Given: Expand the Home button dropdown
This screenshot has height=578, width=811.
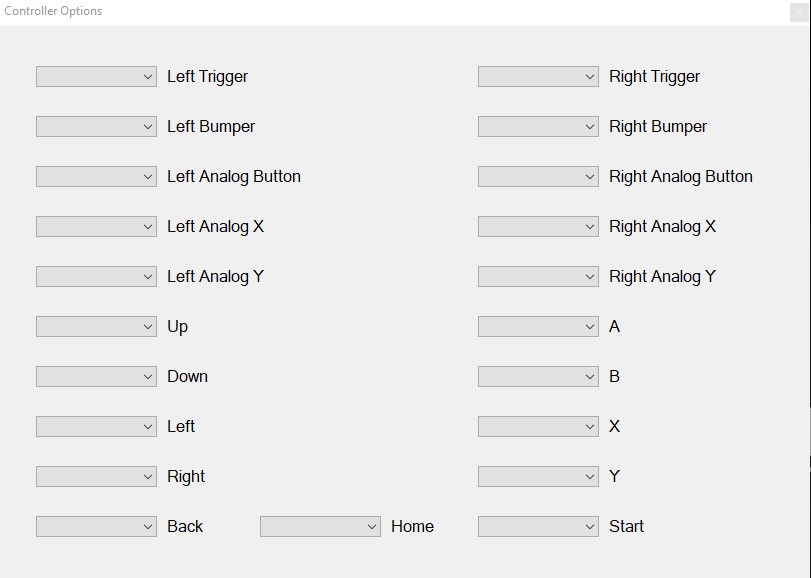Looking at the screenshot, I should pos(320,526).
